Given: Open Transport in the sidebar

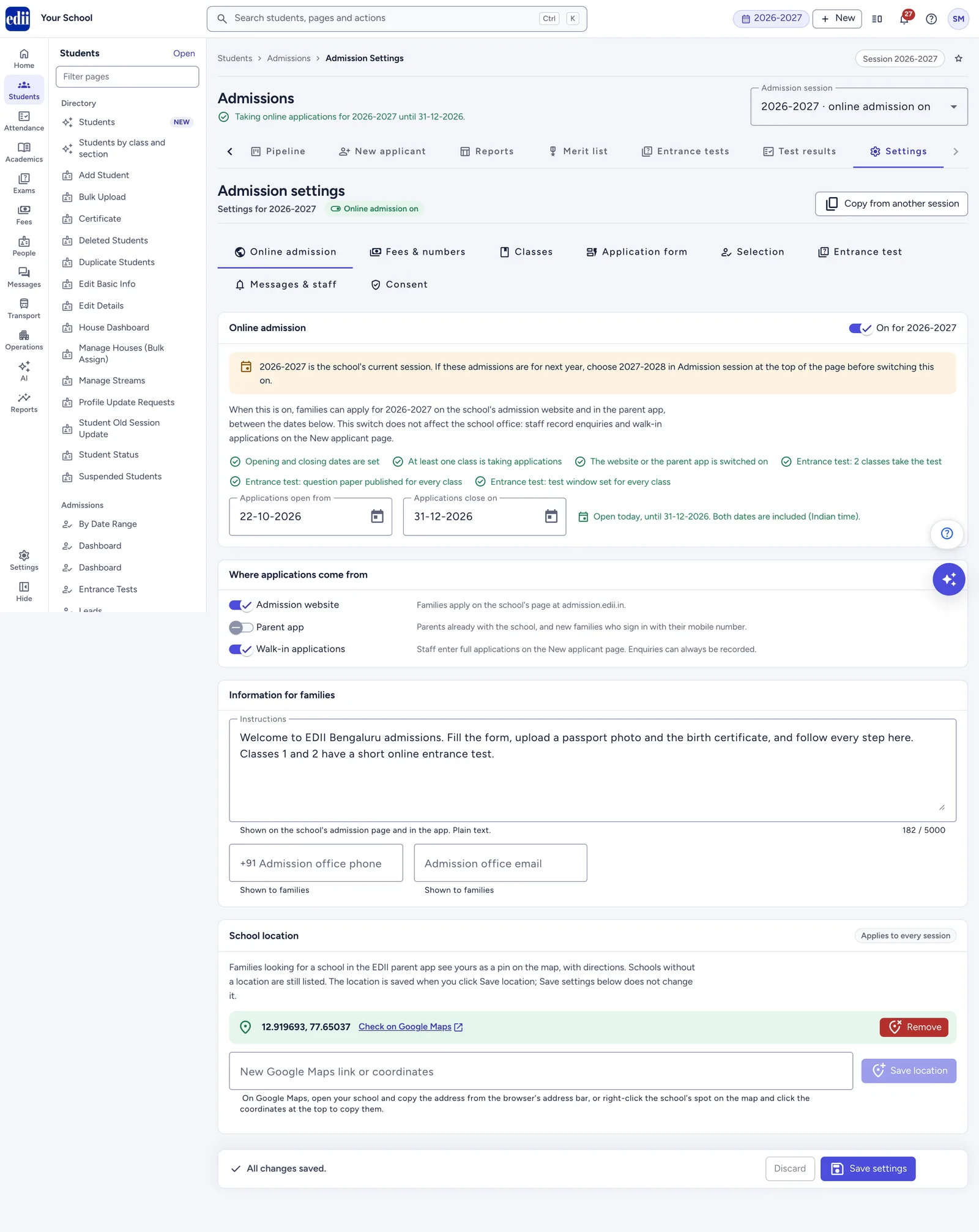Looking at the screenshot, I should 24,309.
